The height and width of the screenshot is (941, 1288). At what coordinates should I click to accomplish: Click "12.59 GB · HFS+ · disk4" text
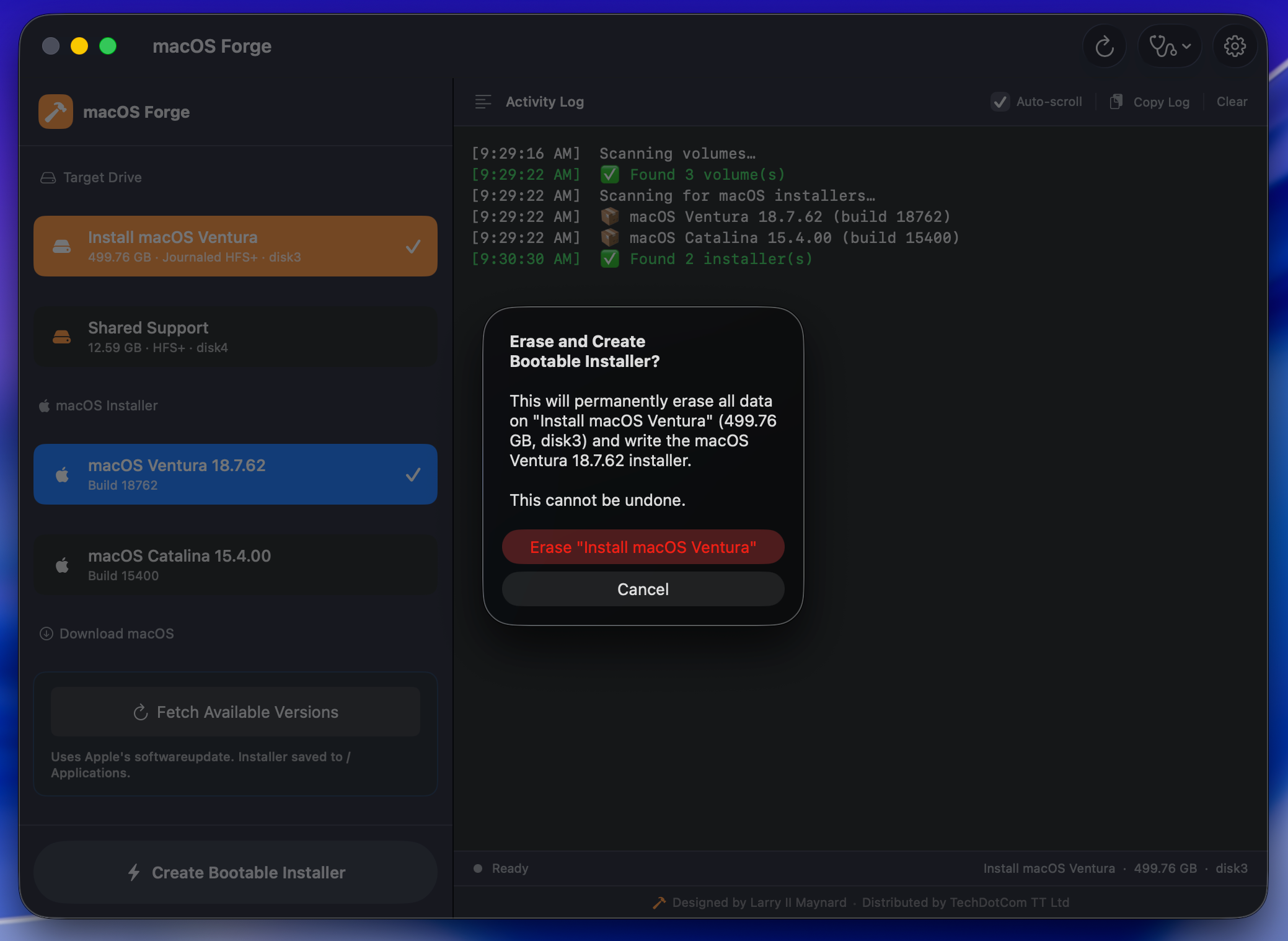click(158, 348)
